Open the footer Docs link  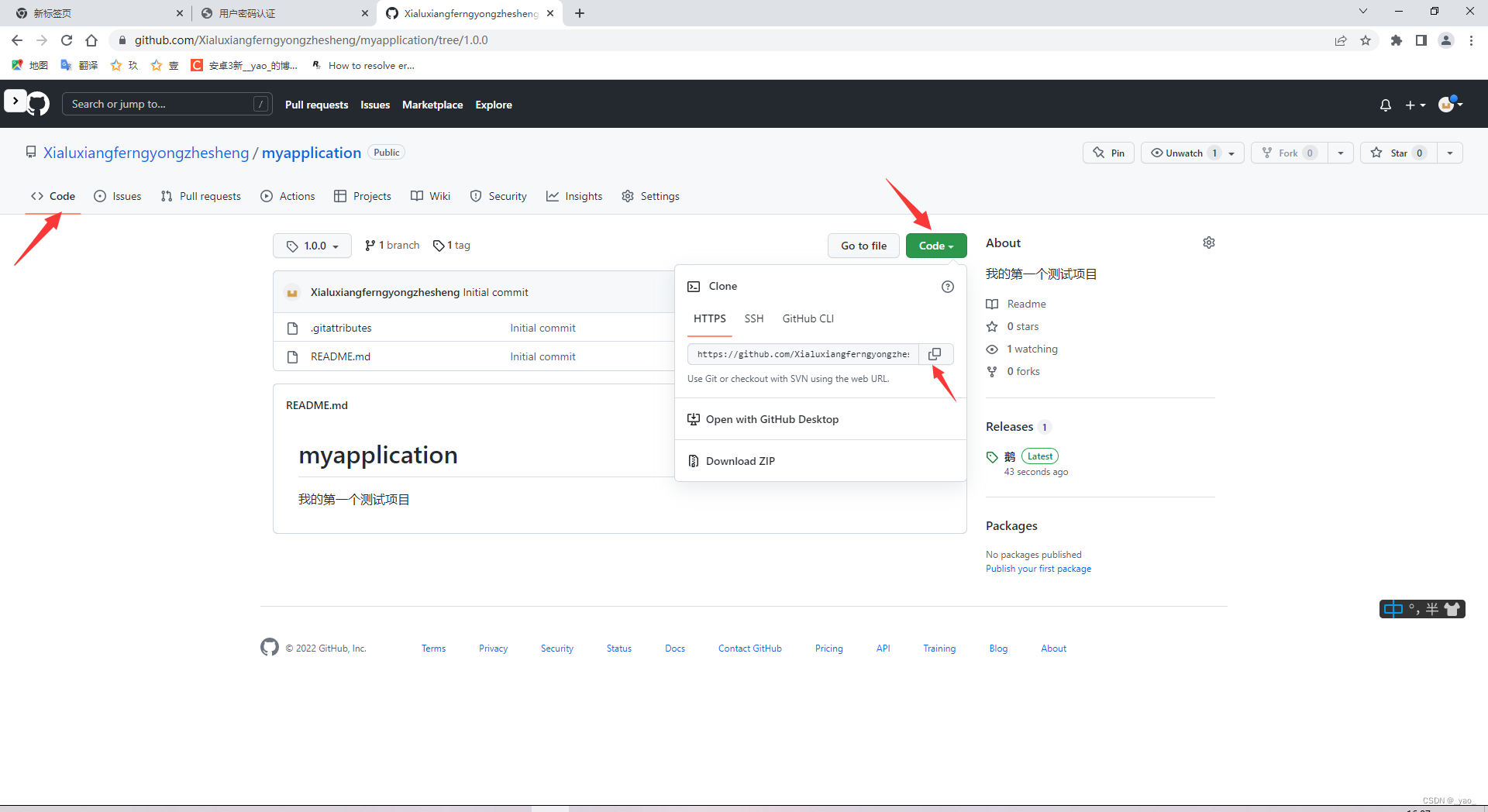[x=675, y=649]
